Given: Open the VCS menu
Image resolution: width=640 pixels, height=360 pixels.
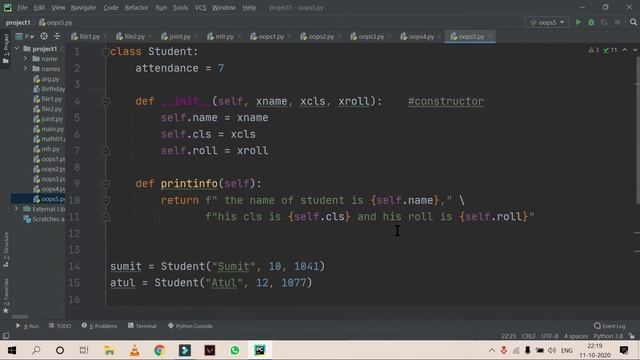Looking at the screenshot, I should (200, 8).
